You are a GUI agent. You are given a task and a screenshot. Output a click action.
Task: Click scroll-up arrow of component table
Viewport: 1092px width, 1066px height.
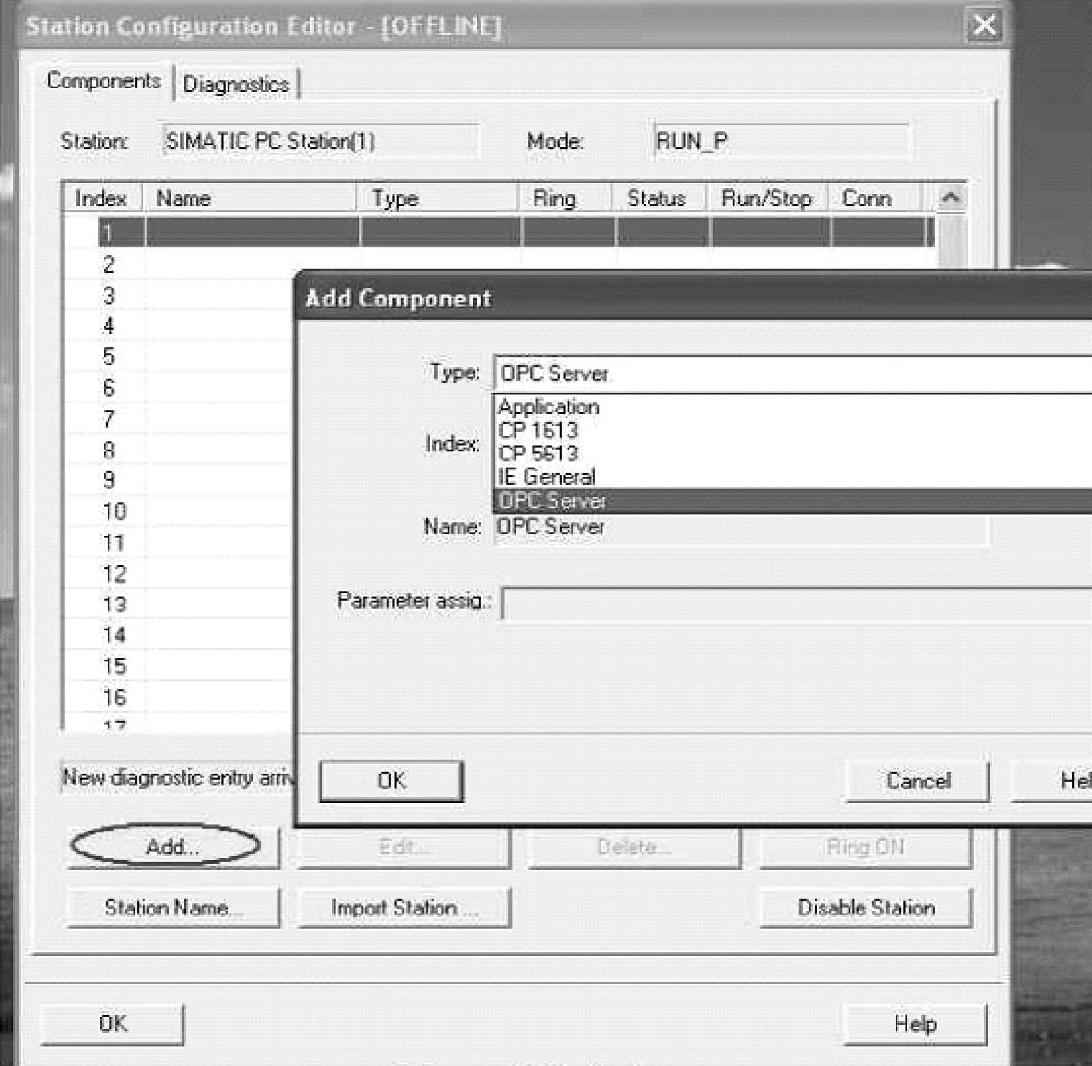pos(950,198)
